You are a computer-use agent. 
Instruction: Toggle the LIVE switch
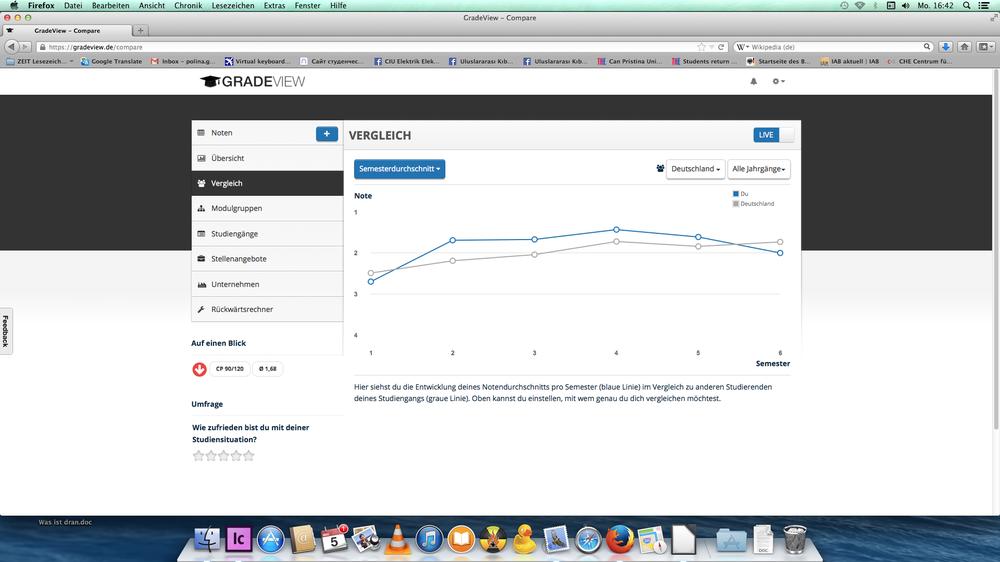click(x=773, y=135)
